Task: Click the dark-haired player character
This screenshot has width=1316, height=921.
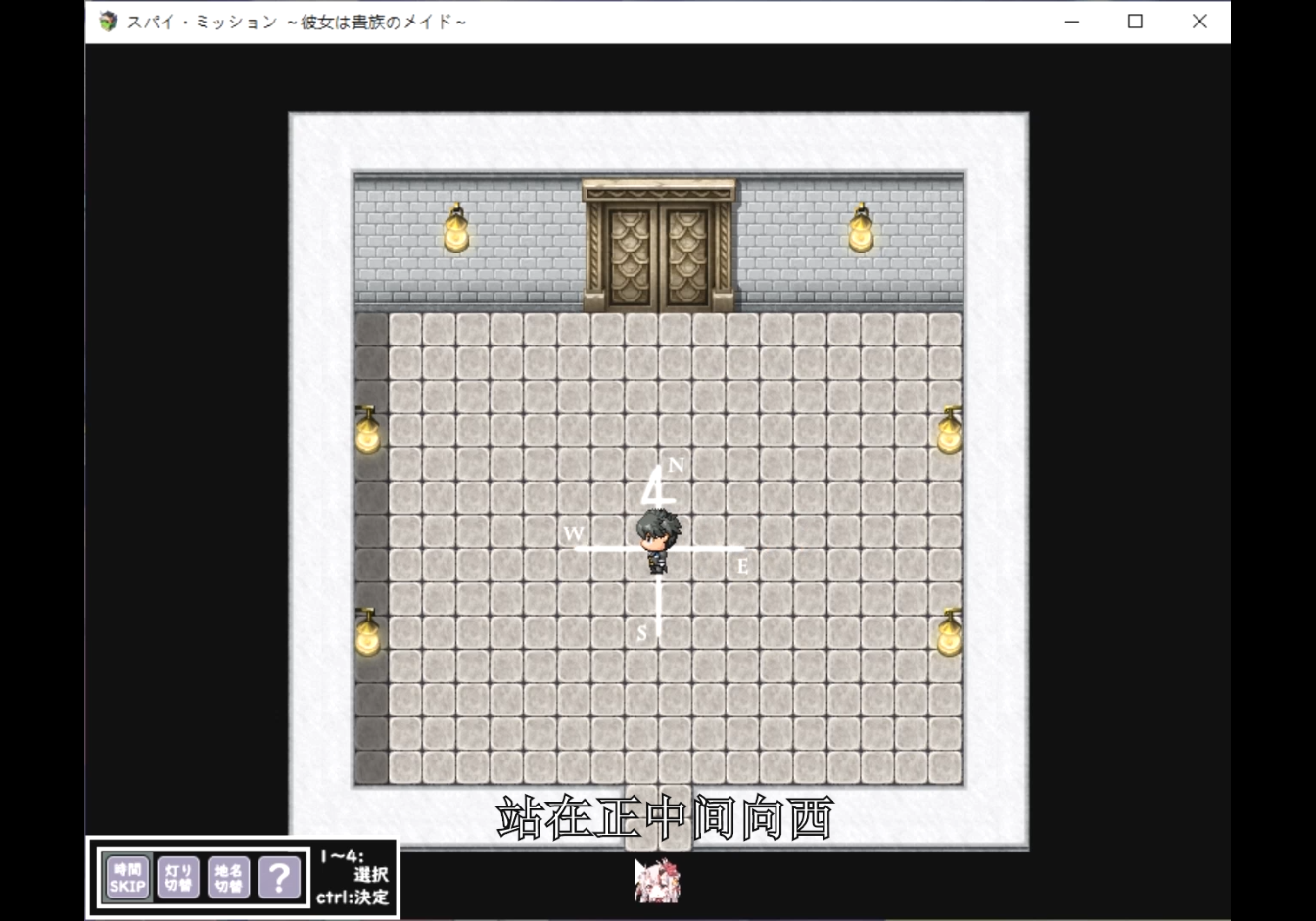Action: [657, 540]
